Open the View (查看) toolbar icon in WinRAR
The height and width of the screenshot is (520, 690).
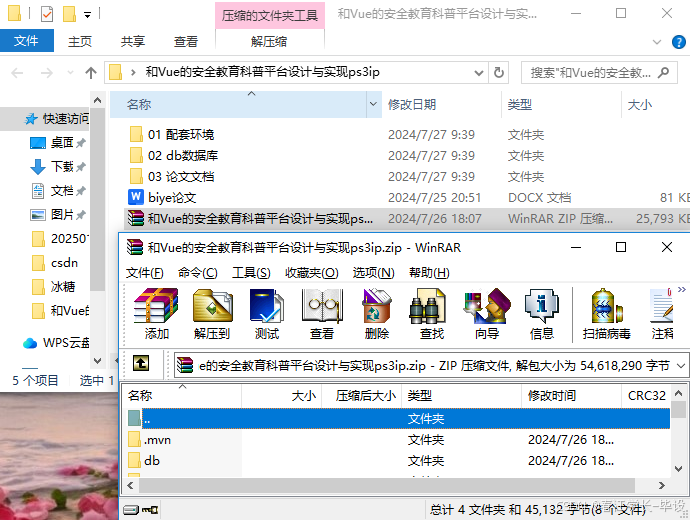(x=322, y=313)
